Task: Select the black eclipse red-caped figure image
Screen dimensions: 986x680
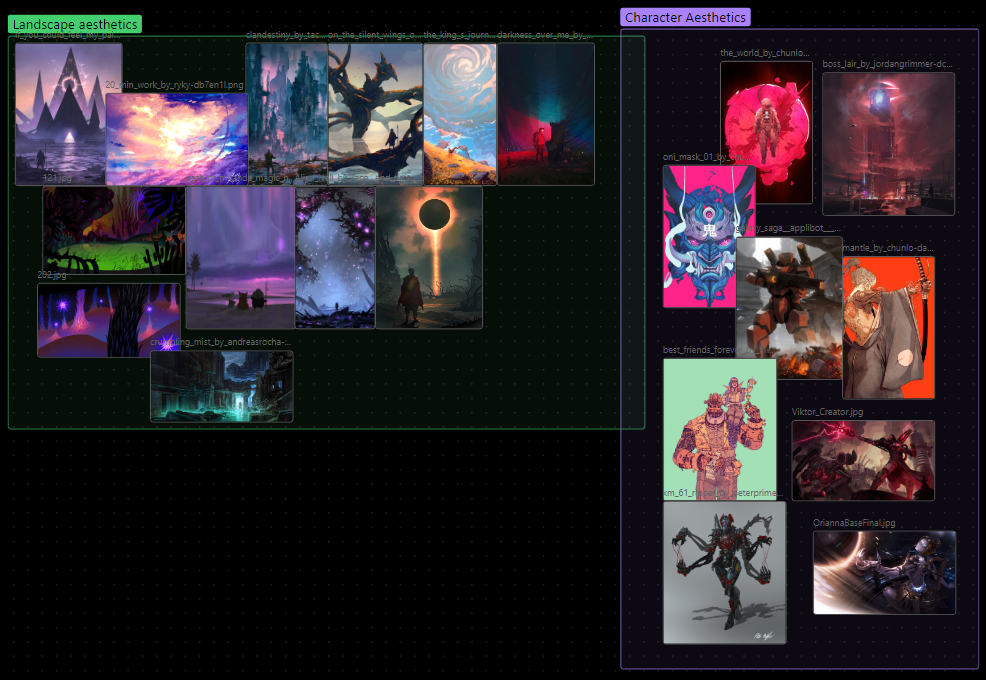Action: (x=429, y=258)
